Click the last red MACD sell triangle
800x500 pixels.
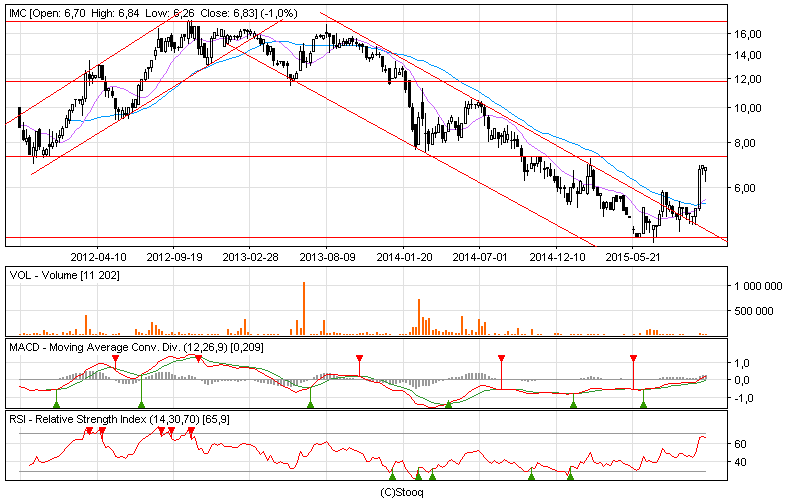click(634, 359)
